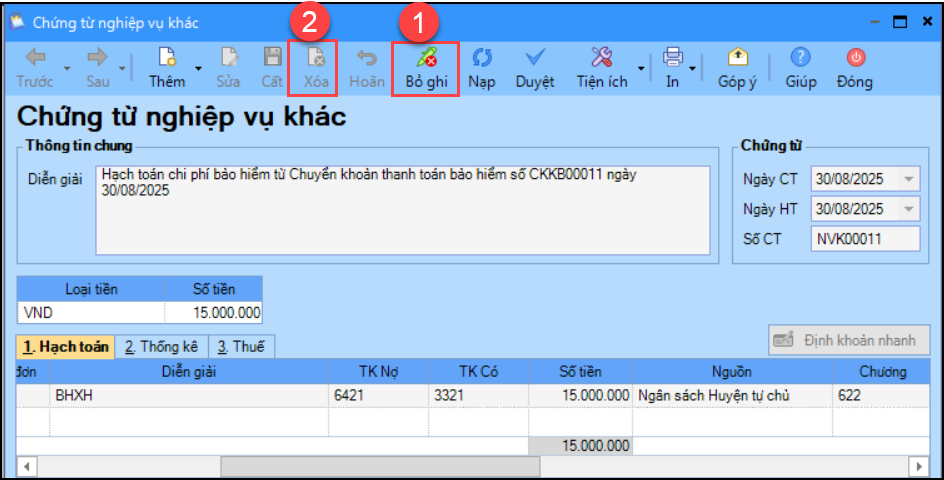Click the In printer icon
944x480 pixels.
coord(672,57)
